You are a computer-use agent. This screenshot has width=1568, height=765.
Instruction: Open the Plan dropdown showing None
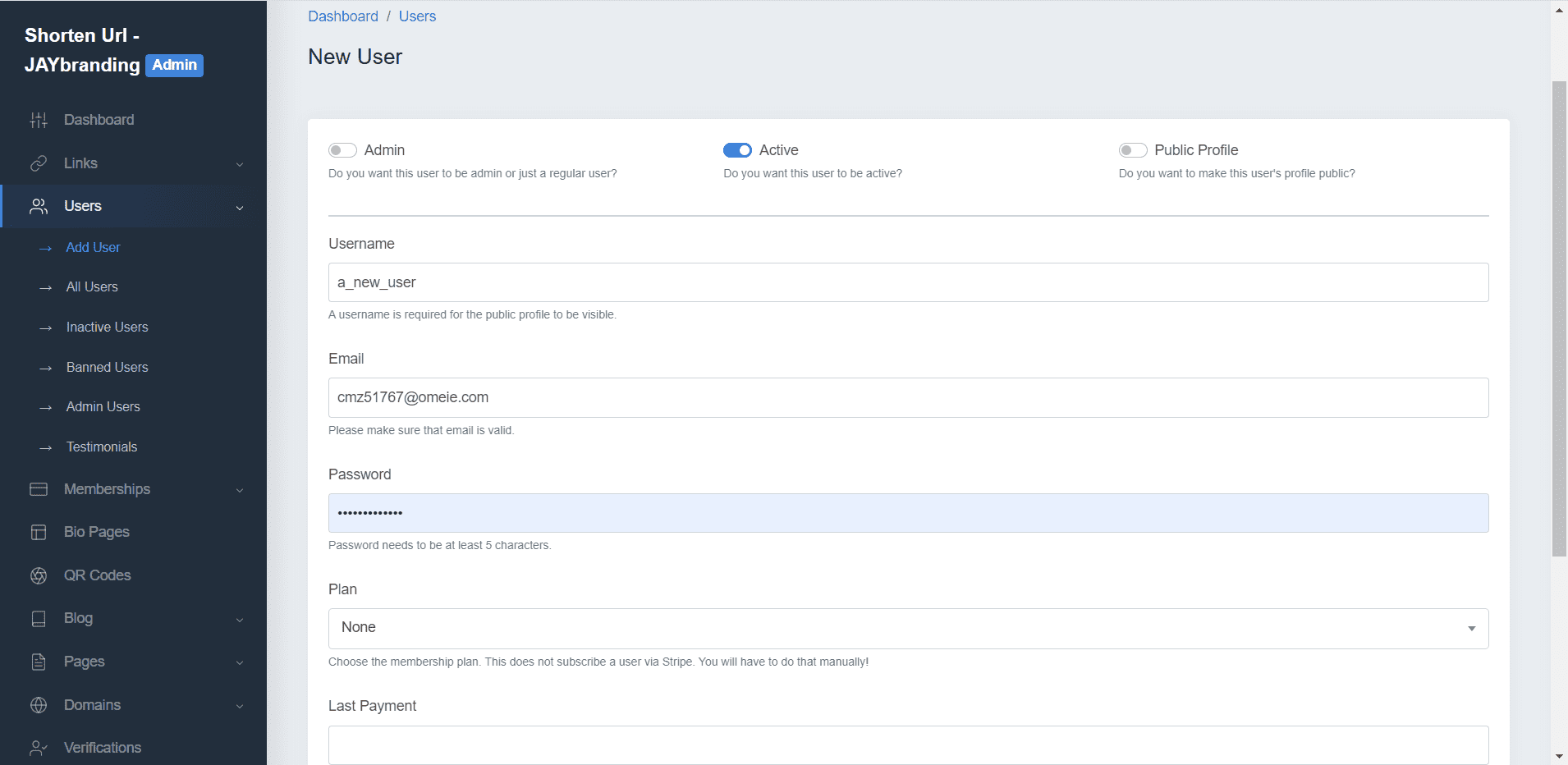click(908, 628)
